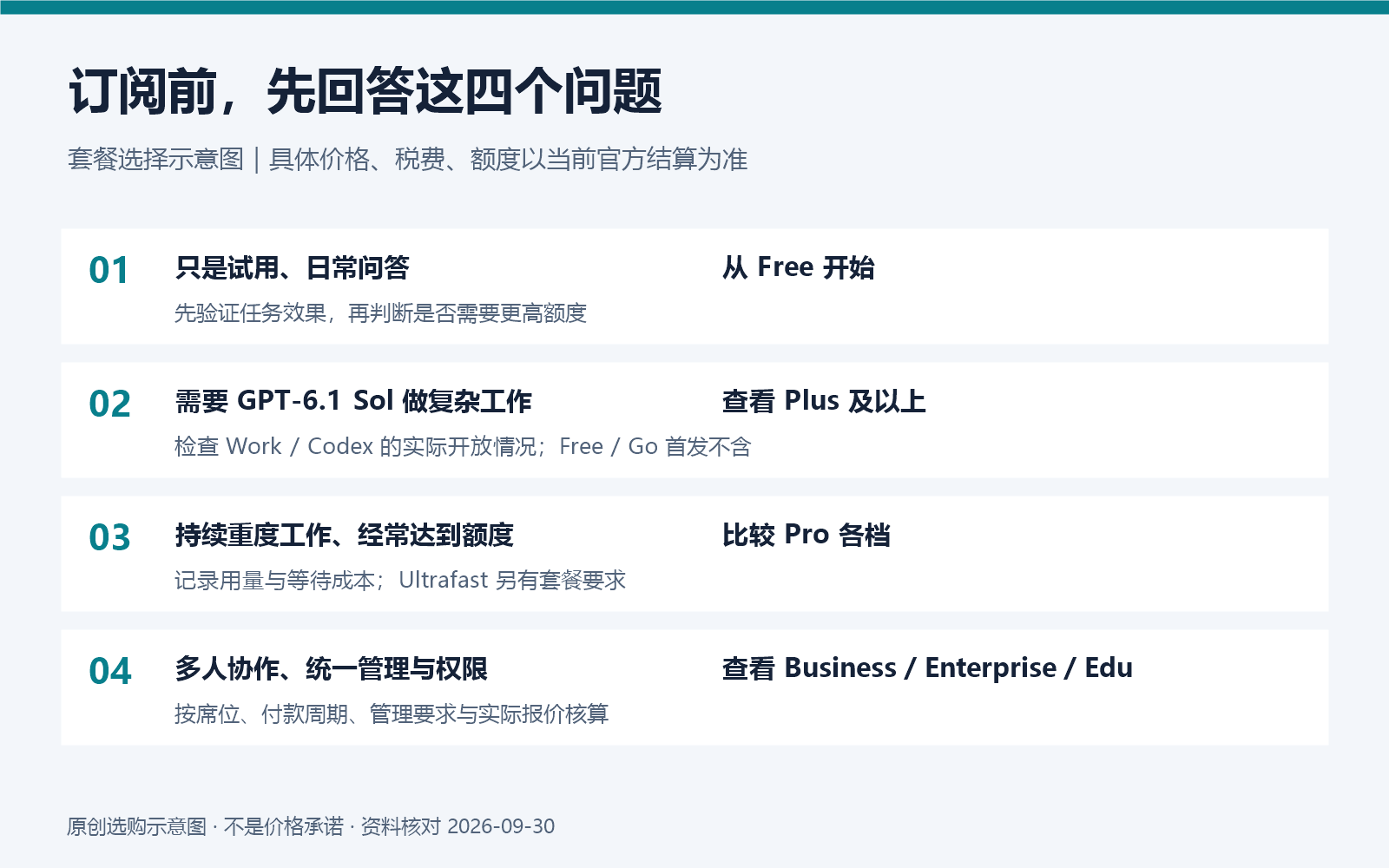This screenshot has width=1389, height=868.
Task: Click the number 04 marker
Action: [109, 671]
